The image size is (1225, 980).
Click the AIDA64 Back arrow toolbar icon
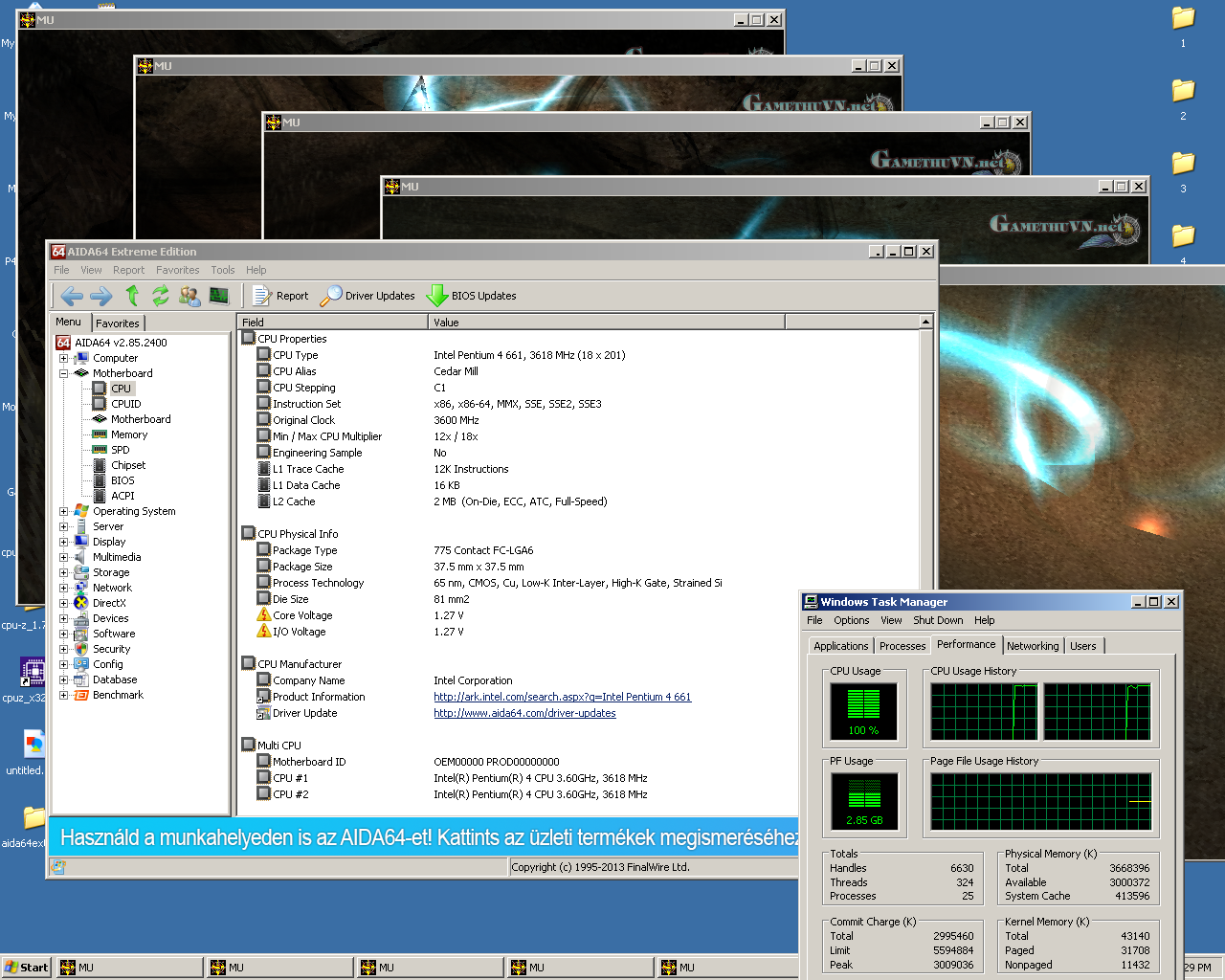pos(72,296)
